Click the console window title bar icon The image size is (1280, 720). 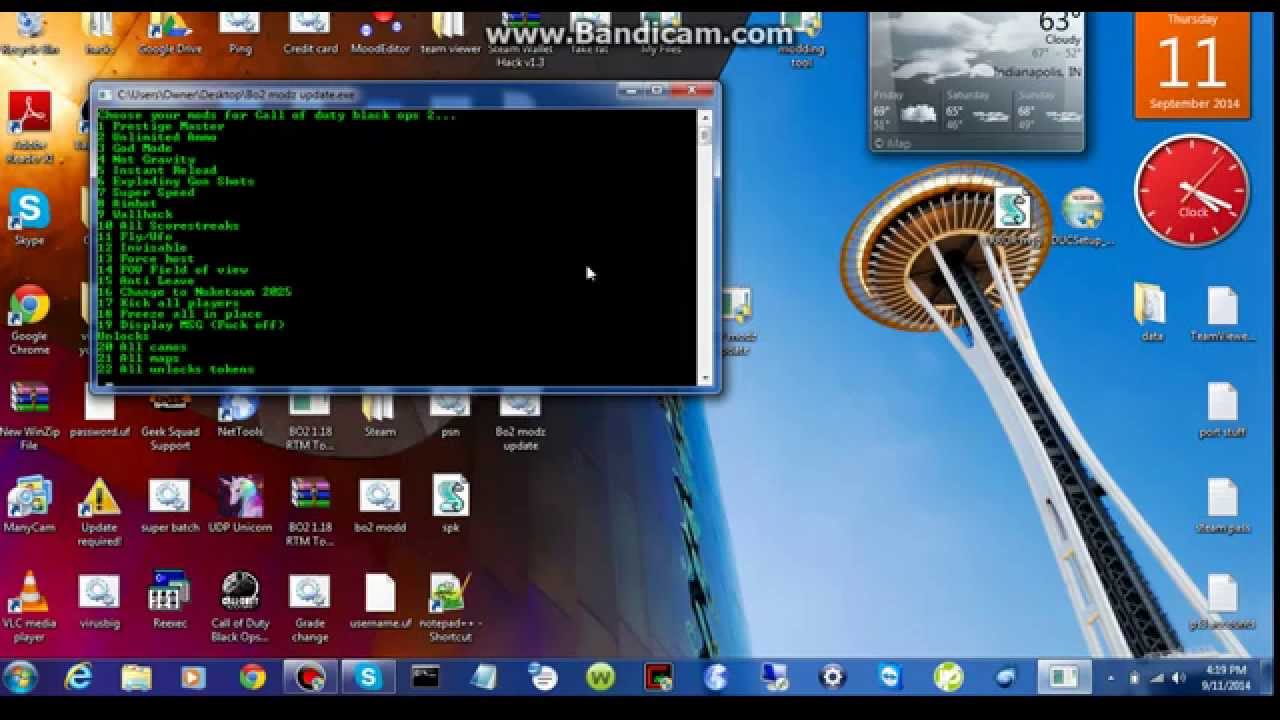pyautogui.click(x=105, y=94)
